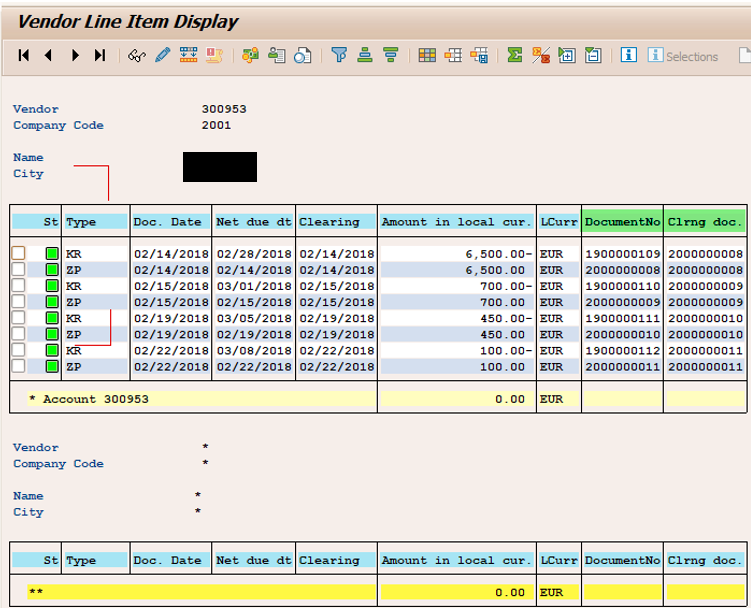
Task: Click the Display Document glasses icon
Action: click(x=137, y=56)
